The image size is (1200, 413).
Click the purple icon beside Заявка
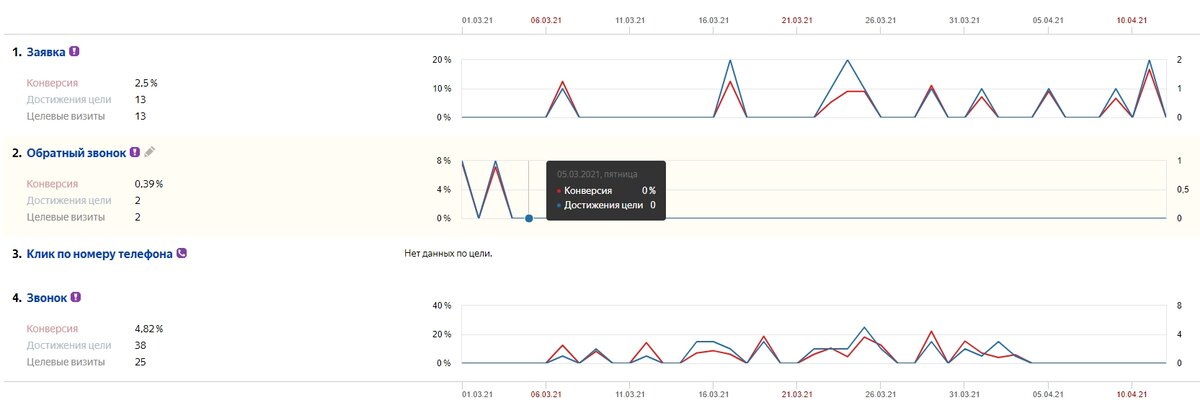point(74,51)
